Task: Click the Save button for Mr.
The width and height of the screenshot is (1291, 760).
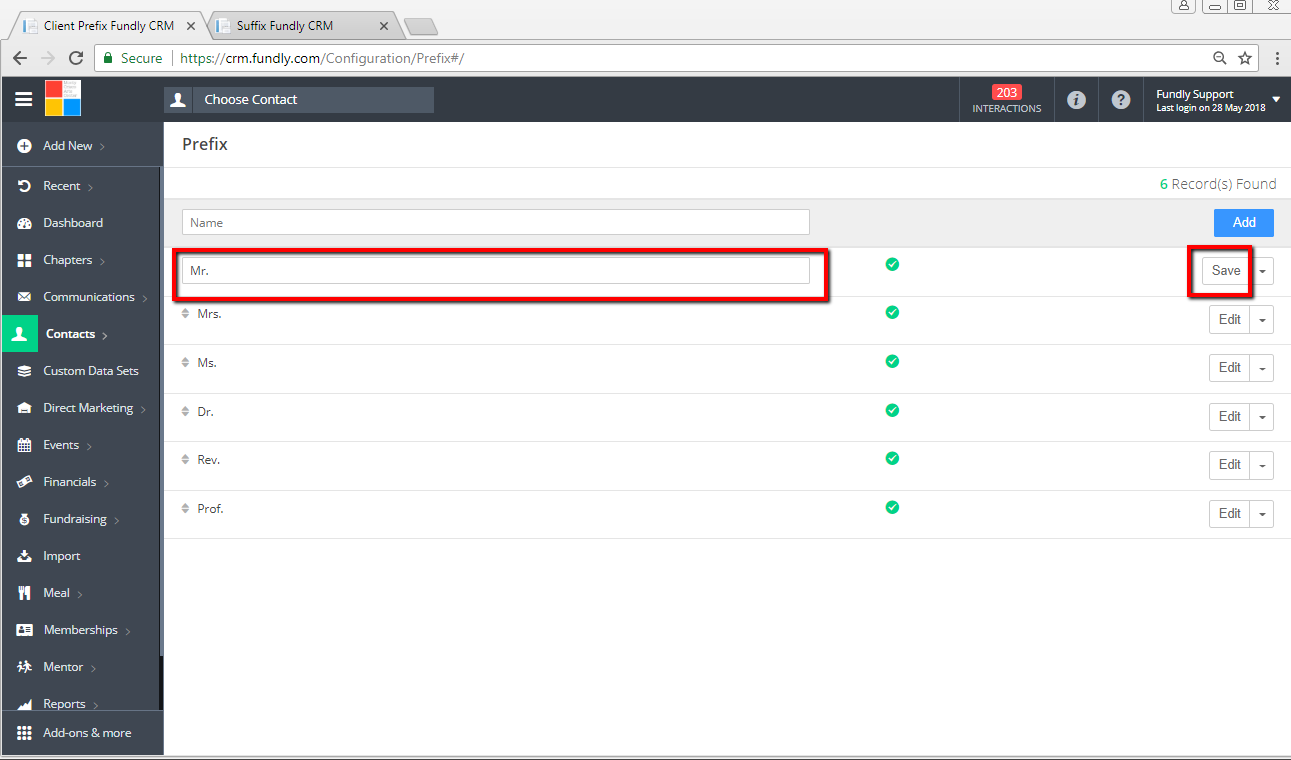Action: coord(1226,271)
